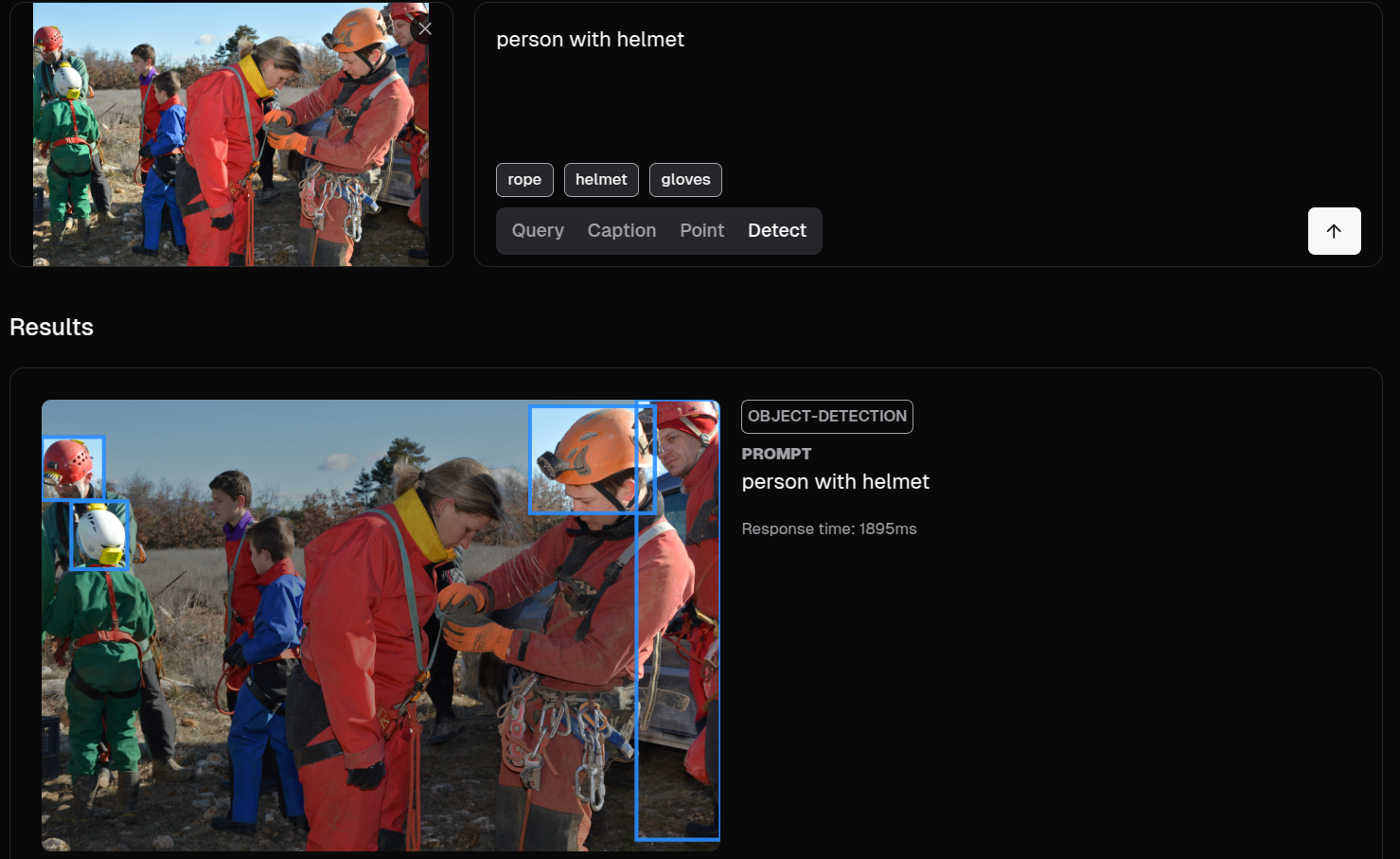Click the bounding box around the red helmet

tap(73, 467)
